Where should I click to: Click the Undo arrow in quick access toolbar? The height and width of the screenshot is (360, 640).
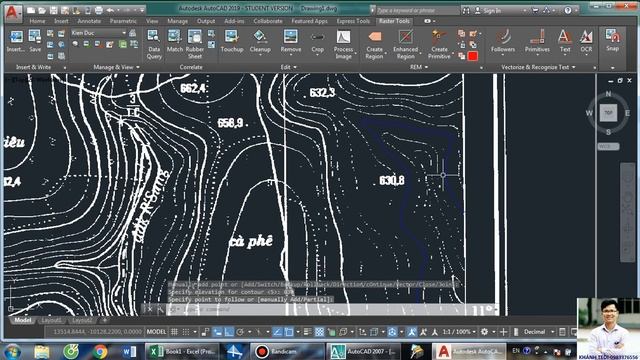tap(110, 10)
